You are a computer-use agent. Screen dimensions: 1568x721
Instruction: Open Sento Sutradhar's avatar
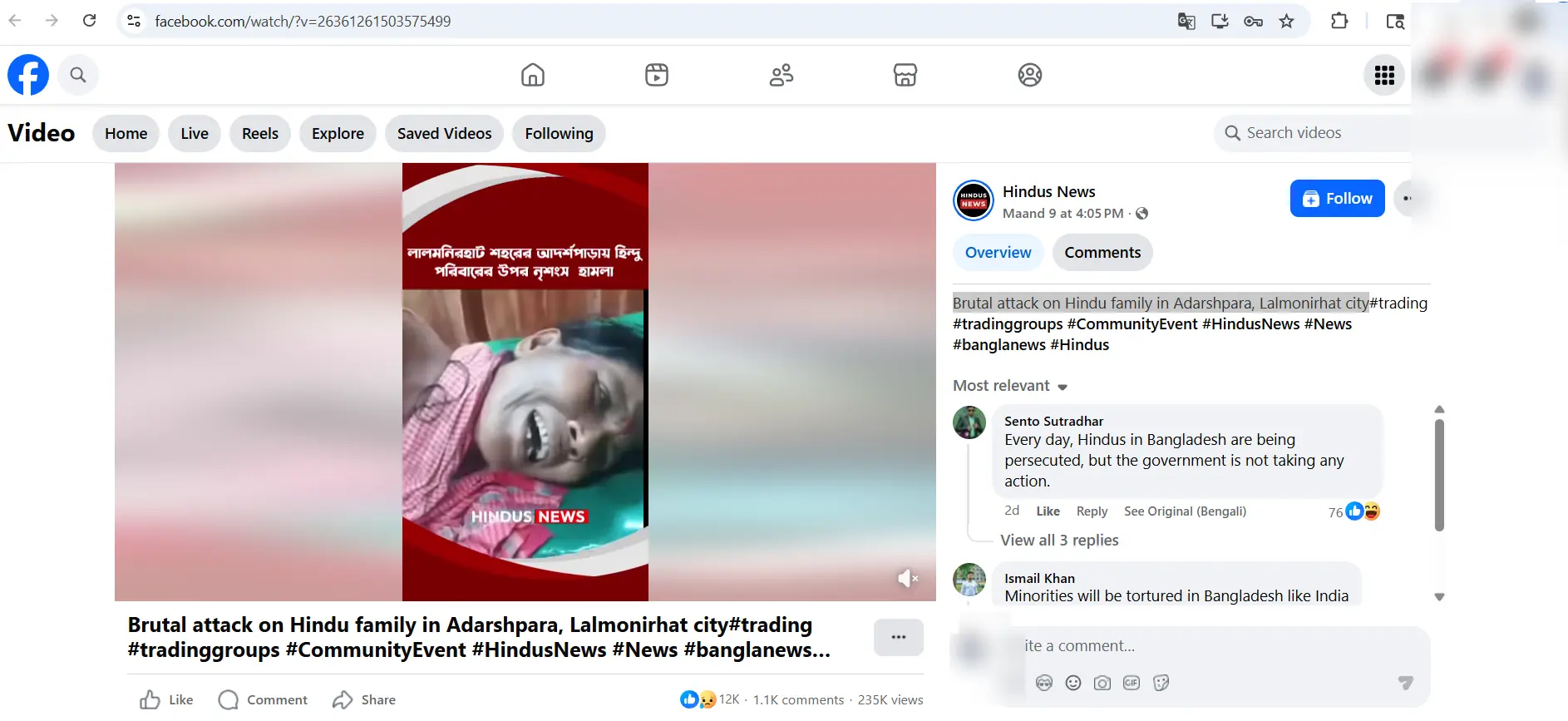pyautogui.click(x=969, y=422)
